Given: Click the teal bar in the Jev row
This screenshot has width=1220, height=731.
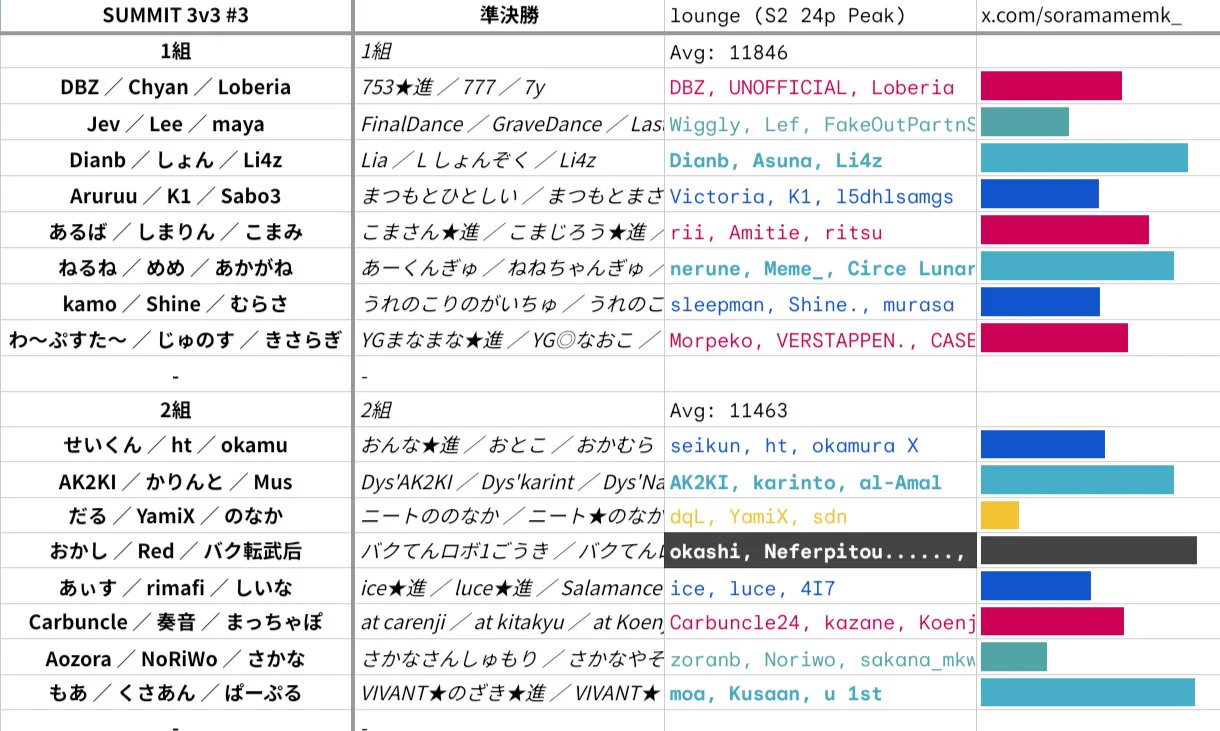Looking at the screenshot, I should point(1025,122).
